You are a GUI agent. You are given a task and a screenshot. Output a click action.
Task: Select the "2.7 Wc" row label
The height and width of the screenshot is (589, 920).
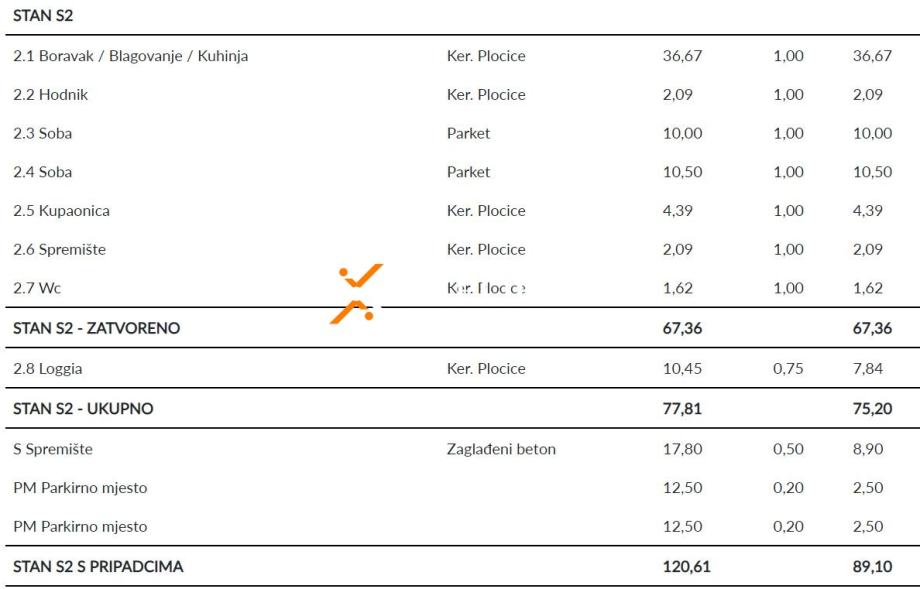tap(37, 288)
